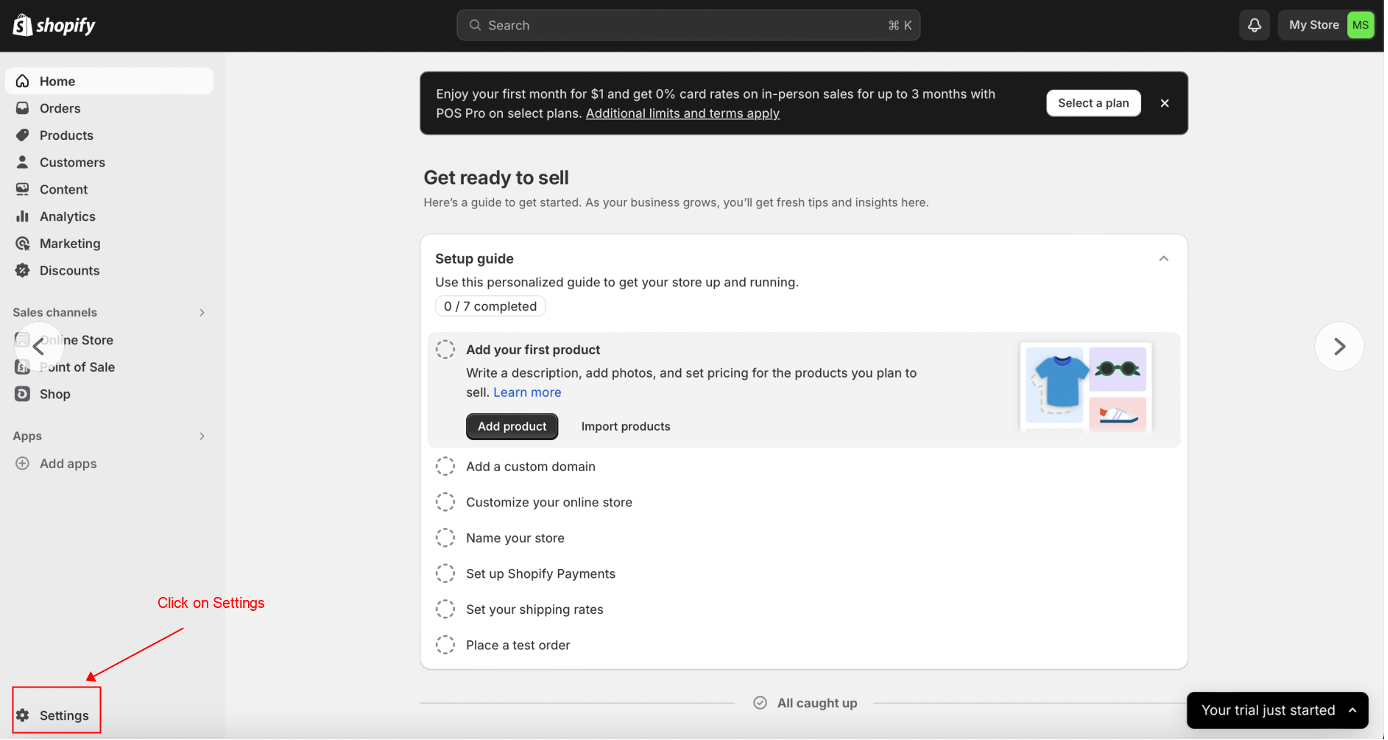1388x740 pixels.
Task: Dismiss the promotional banner
Action: pos(1164,103)
